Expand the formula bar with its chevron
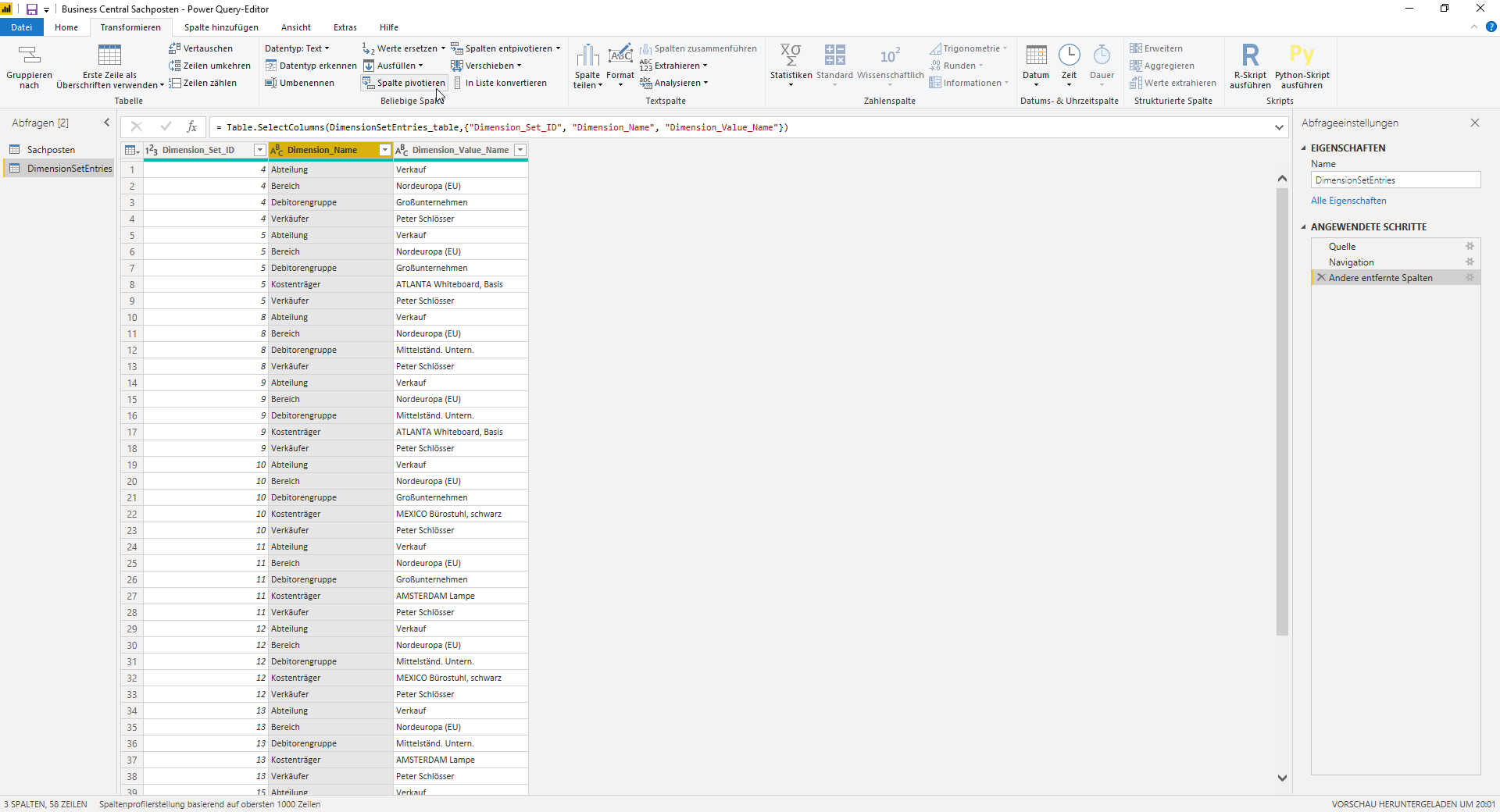The image size is (1500, 812). [x=1279, y=127]
